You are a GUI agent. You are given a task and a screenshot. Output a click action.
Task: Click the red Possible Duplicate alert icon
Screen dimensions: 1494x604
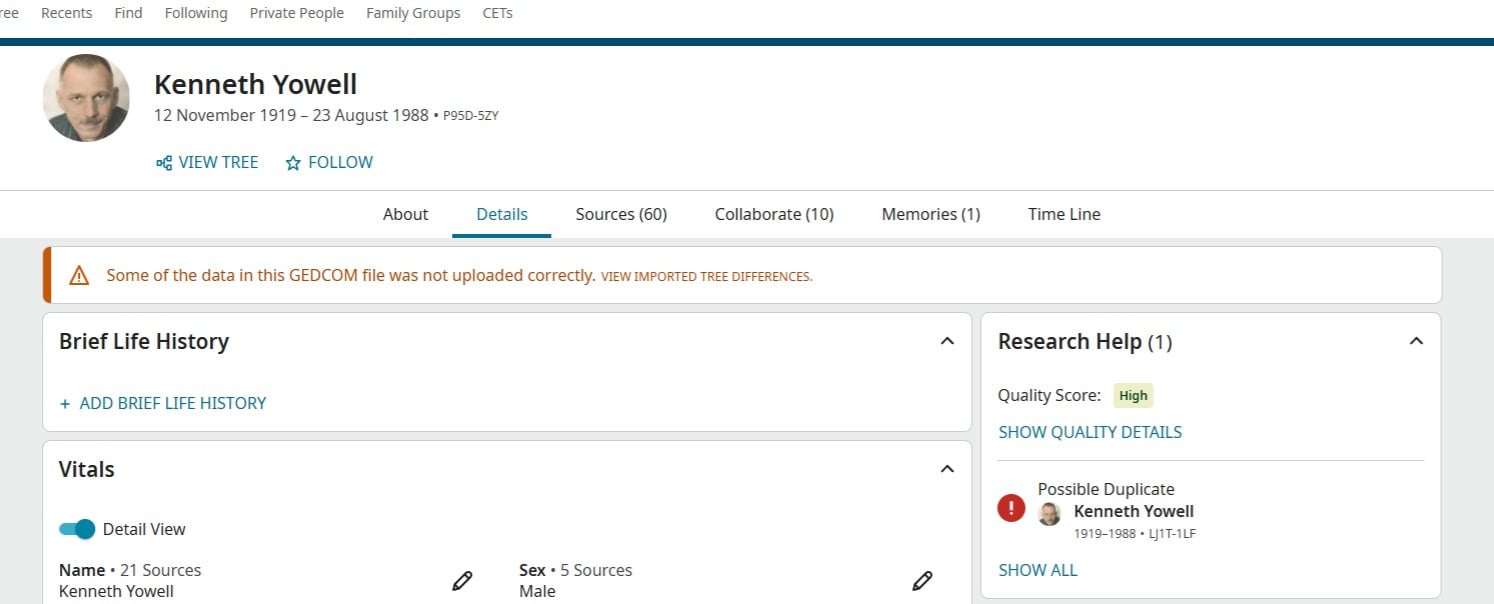(x=1011, y=508)
